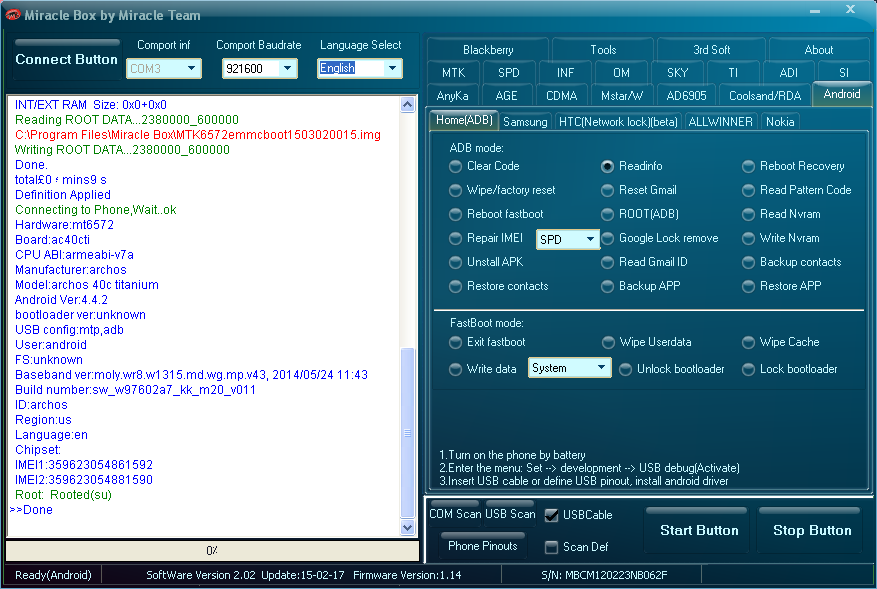Click the log scroll down arrow
The height and width of the screenshot is (589, 877).
pos(408,527)
